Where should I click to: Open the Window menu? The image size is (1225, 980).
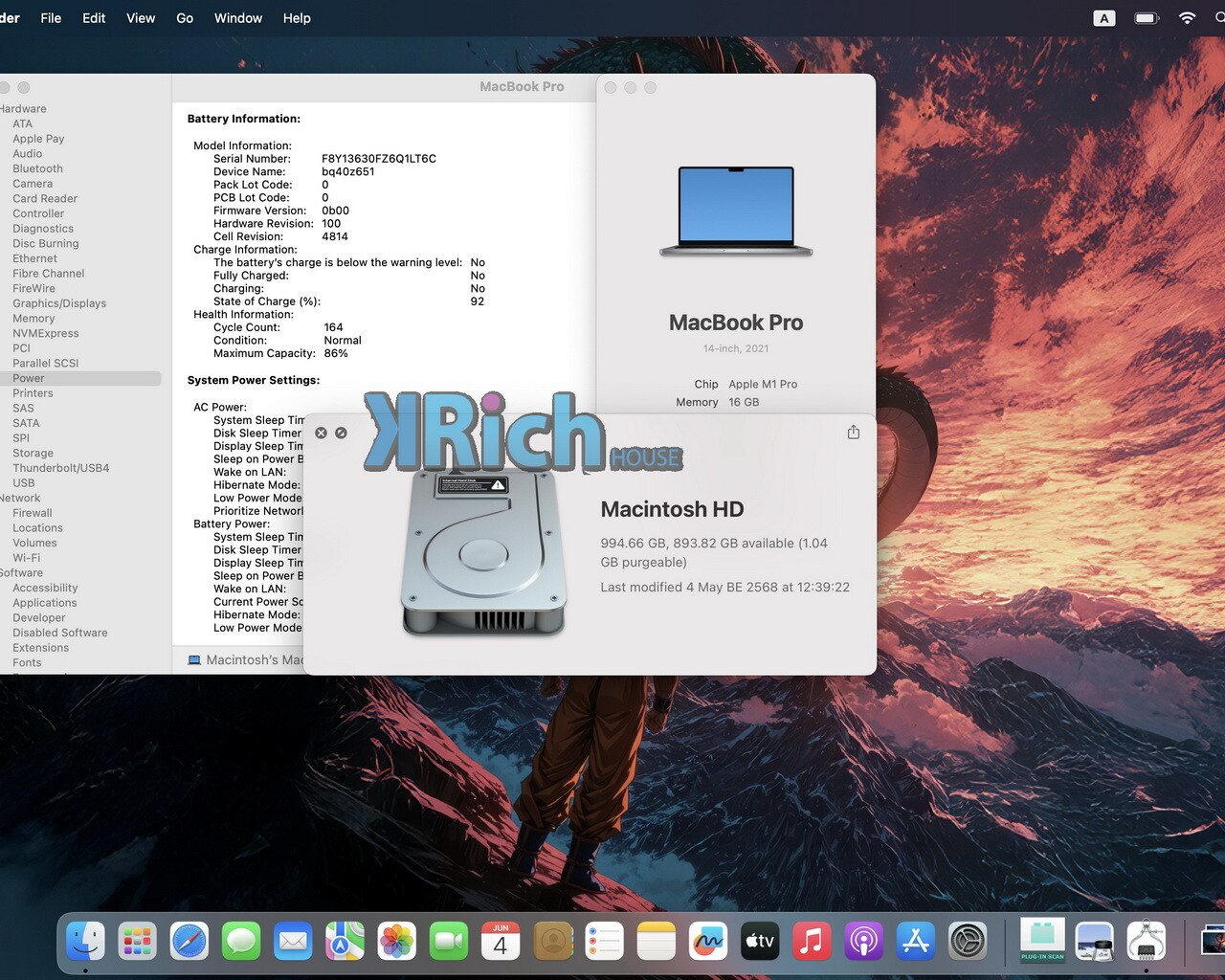pos(238,18)
